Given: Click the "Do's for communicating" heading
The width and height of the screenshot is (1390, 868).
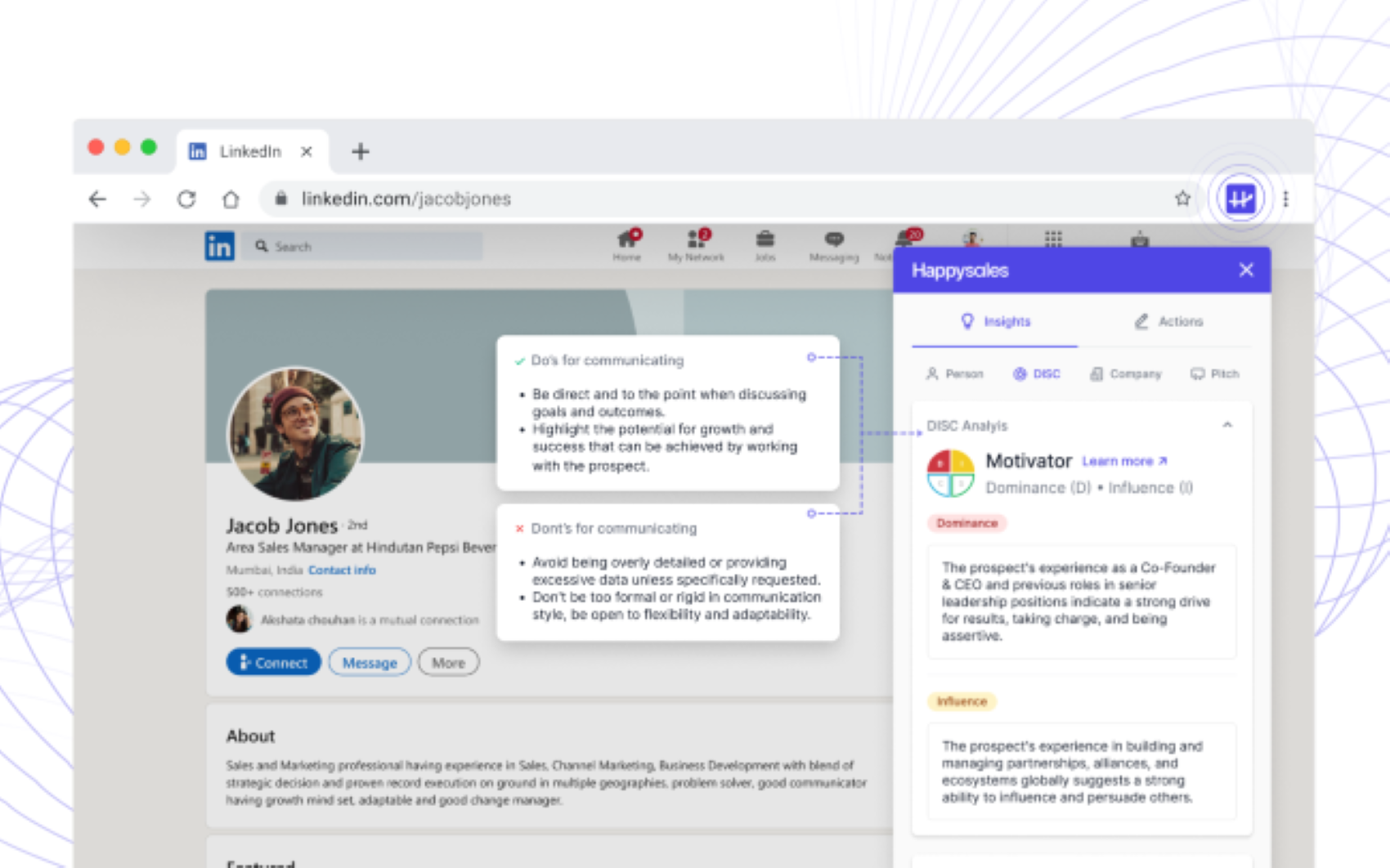Looking at the screenshot, I should pos(607,360).
